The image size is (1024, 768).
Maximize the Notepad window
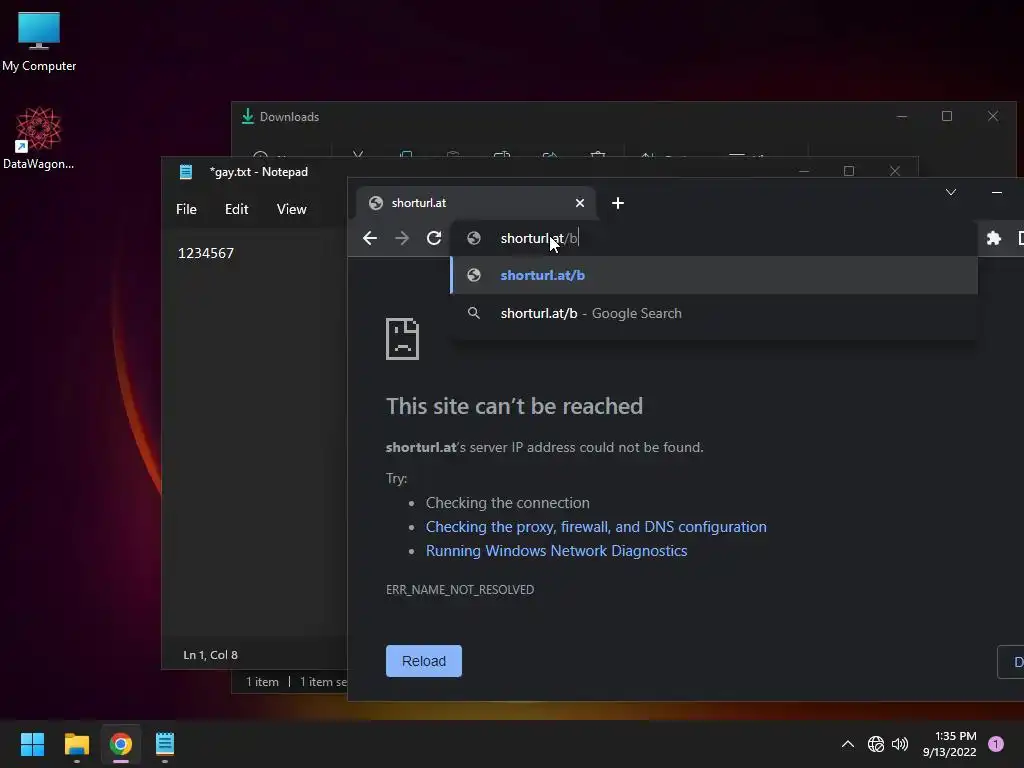coord(849,171)
